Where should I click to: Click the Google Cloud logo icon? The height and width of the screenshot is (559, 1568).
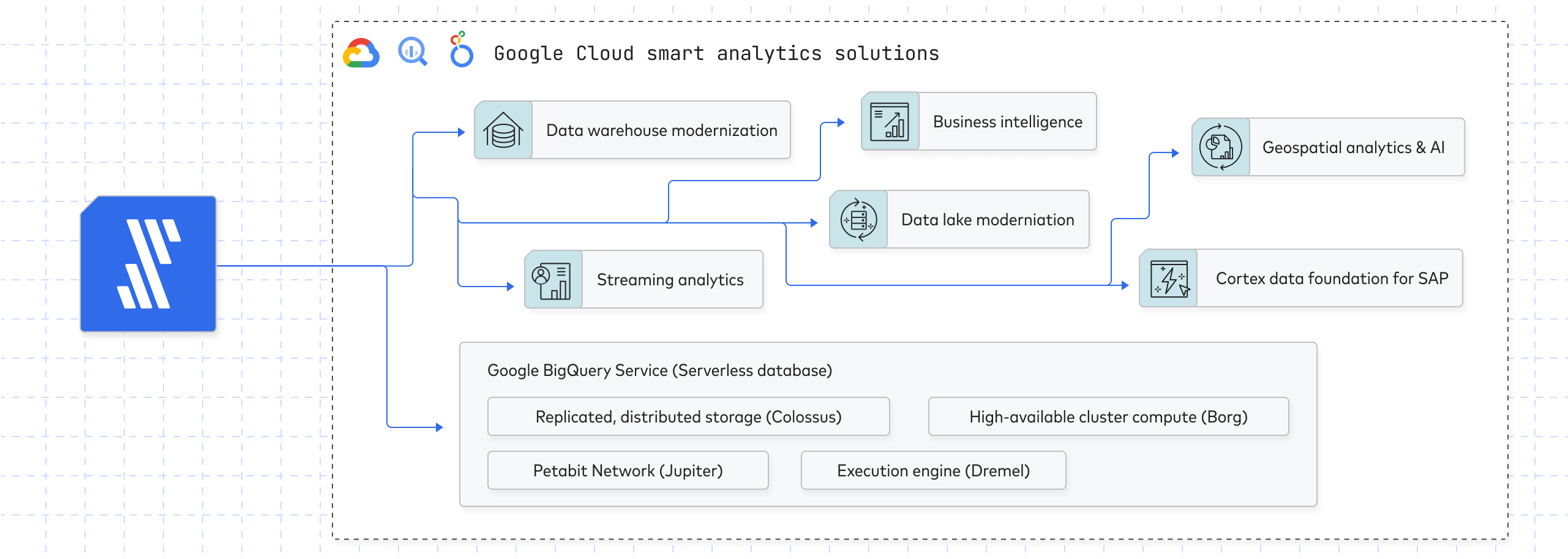pyautogui.click(x=361, y=53)
